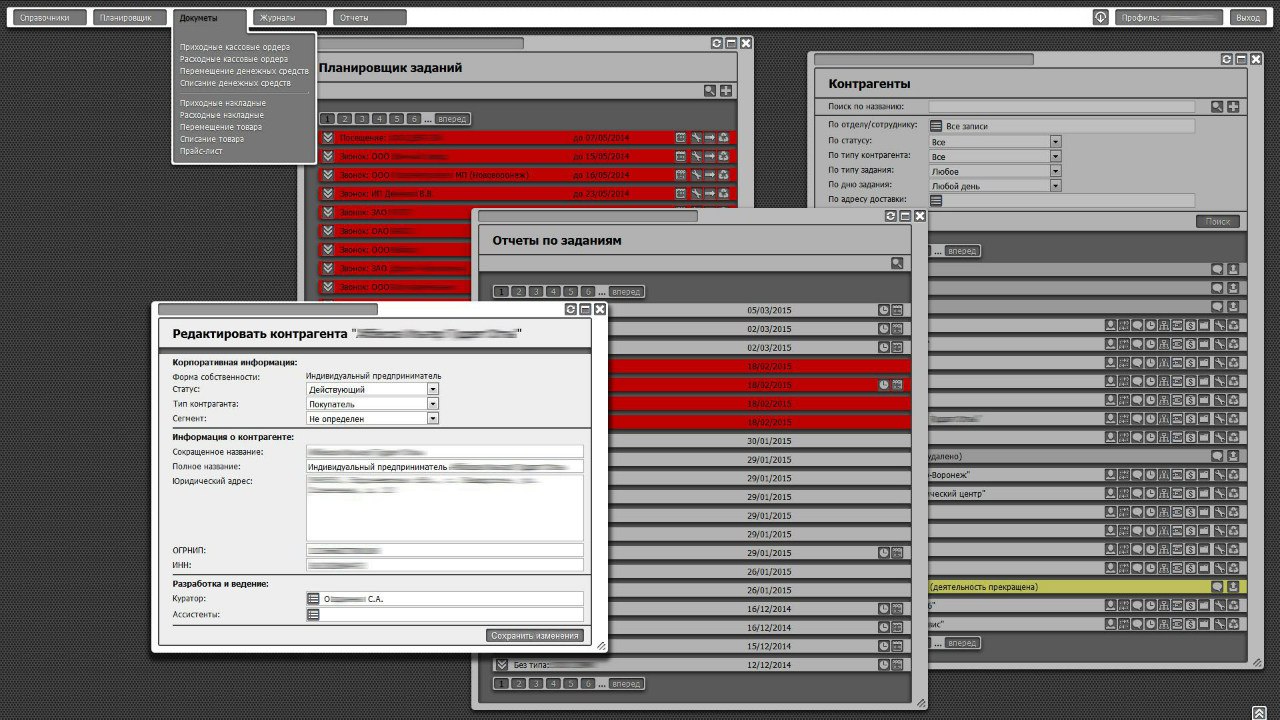Screen dimensions: 1280x720
Task: Open the Тип контрагента dropdown showing Покупатель
Action: 432,404
